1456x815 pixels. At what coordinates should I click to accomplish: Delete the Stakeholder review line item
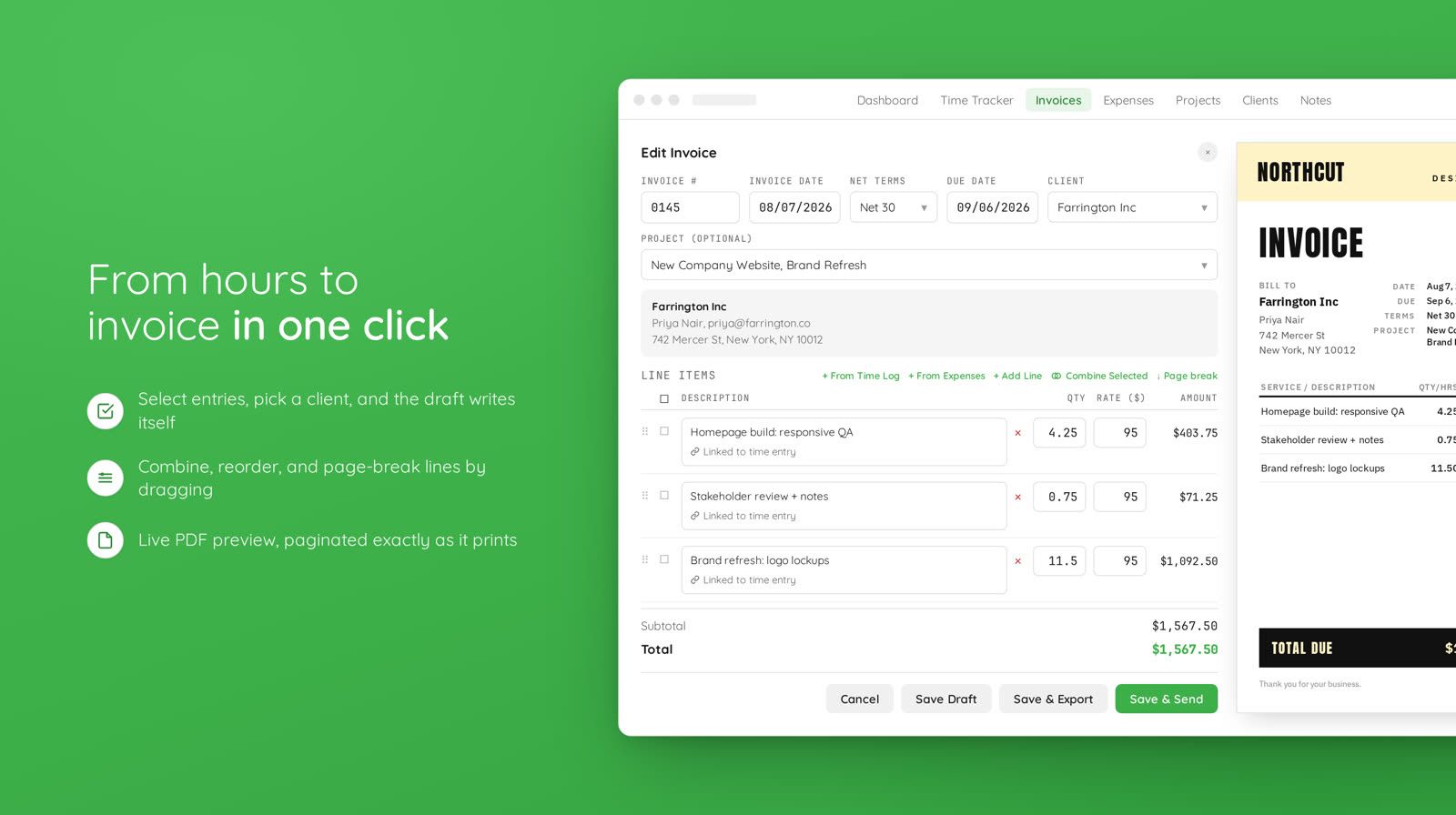coord(1017,497)
